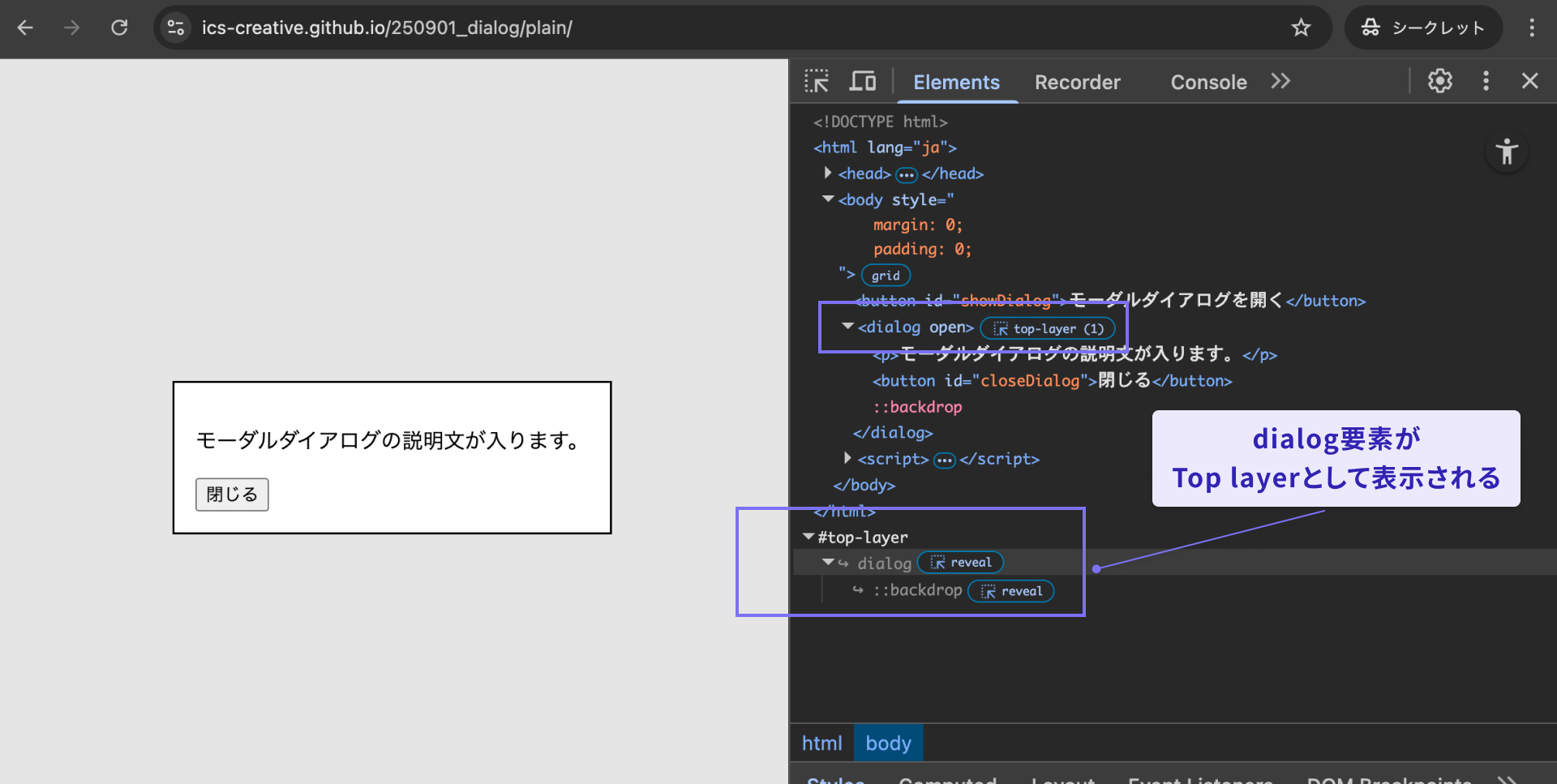This screenshot has width=1557, height=784.
Task: Toggle the device toolbar emulation
Action: [x=863, y=81]
